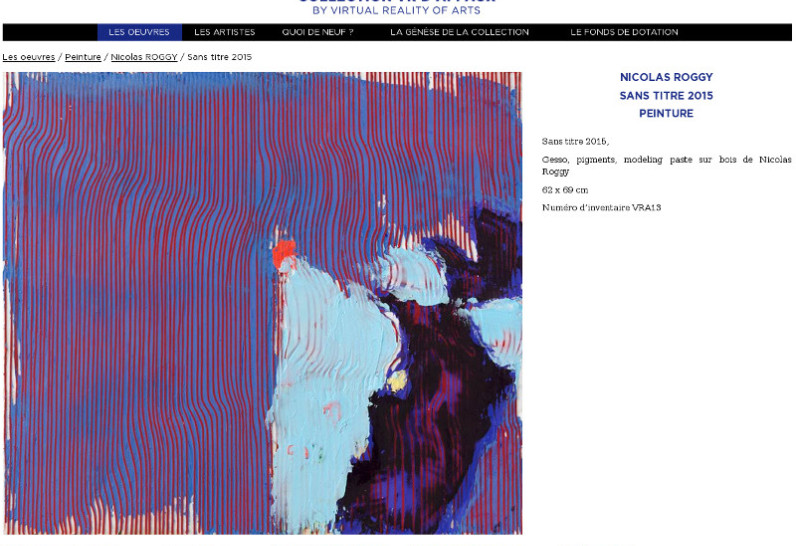Image resolution: width=796 pixels, height=546 pixels.
Task: Follow the Peinture breadcrumb link
Action: point(83,57)
